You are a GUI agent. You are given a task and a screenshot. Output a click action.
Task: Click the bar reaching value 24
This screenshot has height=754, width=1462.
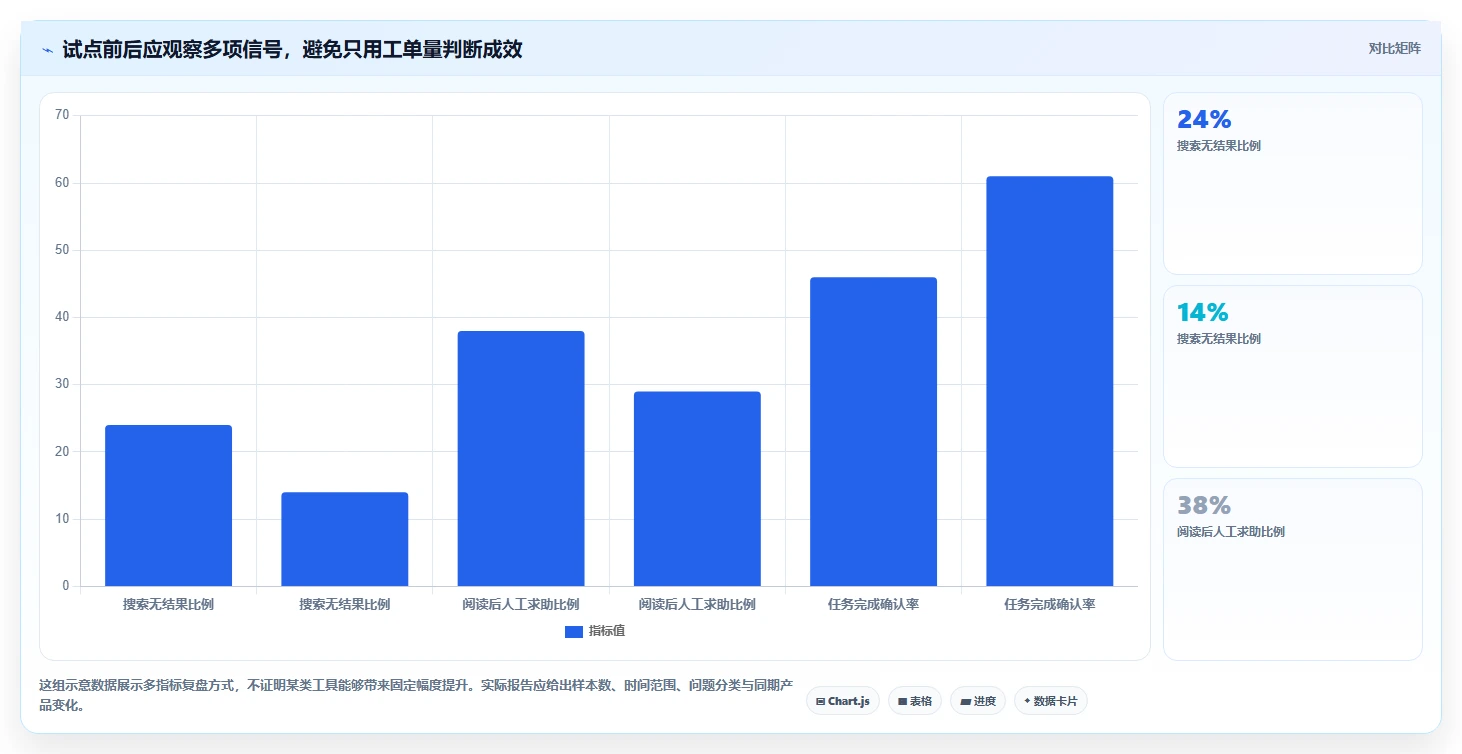coord(168,505)
